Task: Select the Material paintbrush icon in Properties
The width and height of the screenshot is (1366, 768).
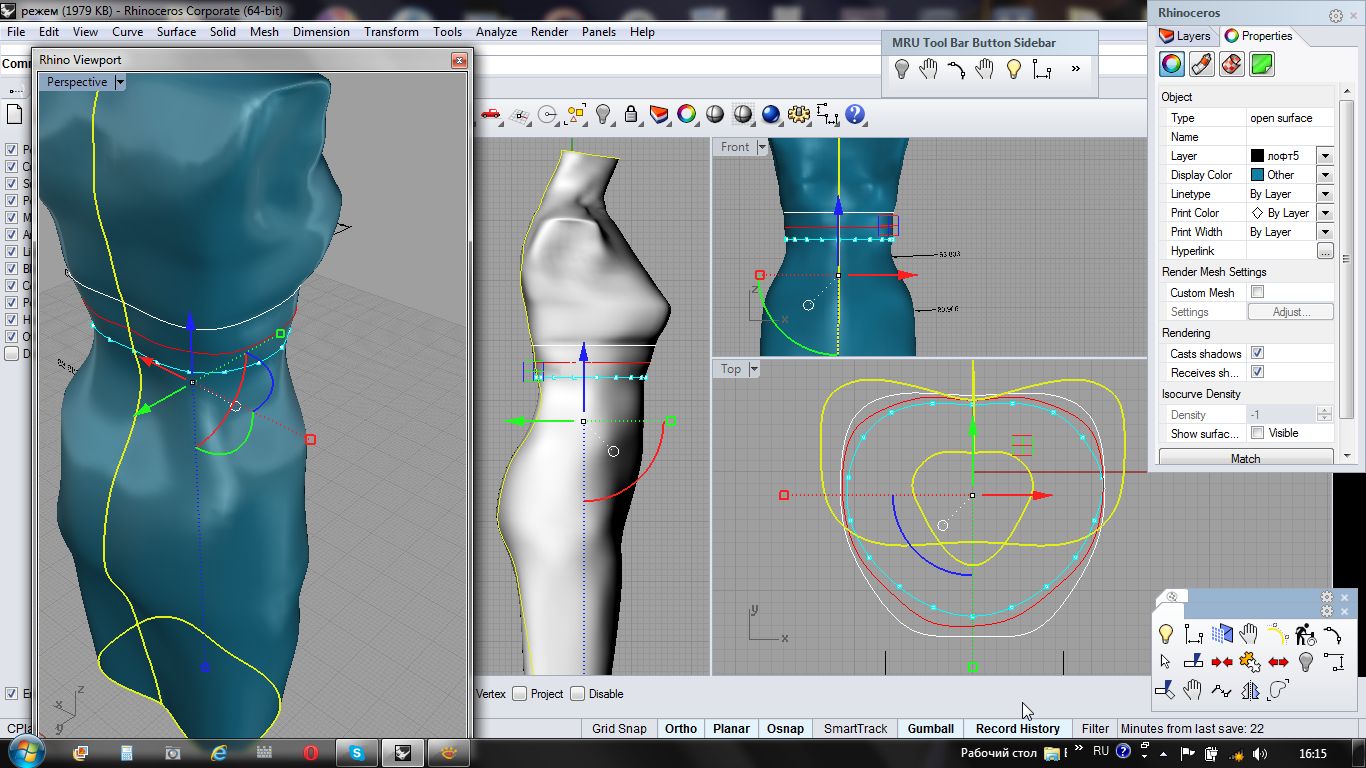Action: coord(1202,65)
